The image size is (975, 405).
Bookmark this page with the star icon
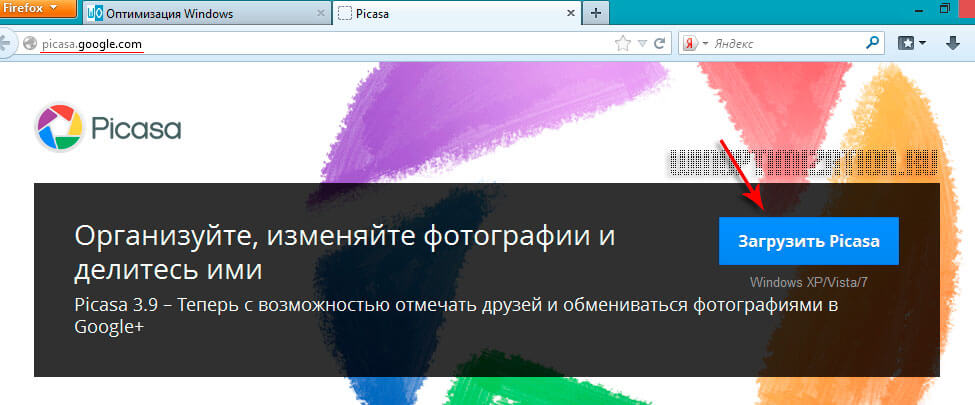[x=622, y=44]
